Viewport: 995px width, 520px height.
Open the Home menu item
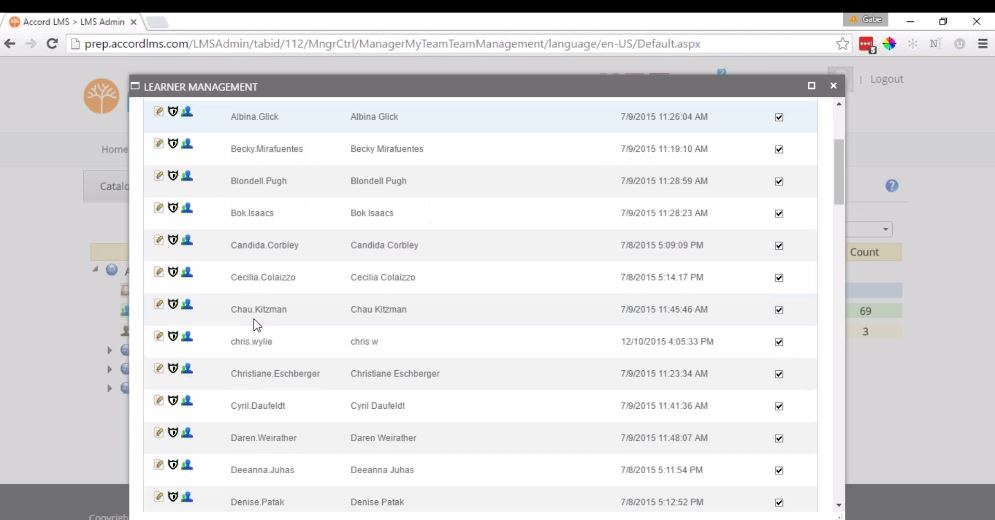point(114,149)
